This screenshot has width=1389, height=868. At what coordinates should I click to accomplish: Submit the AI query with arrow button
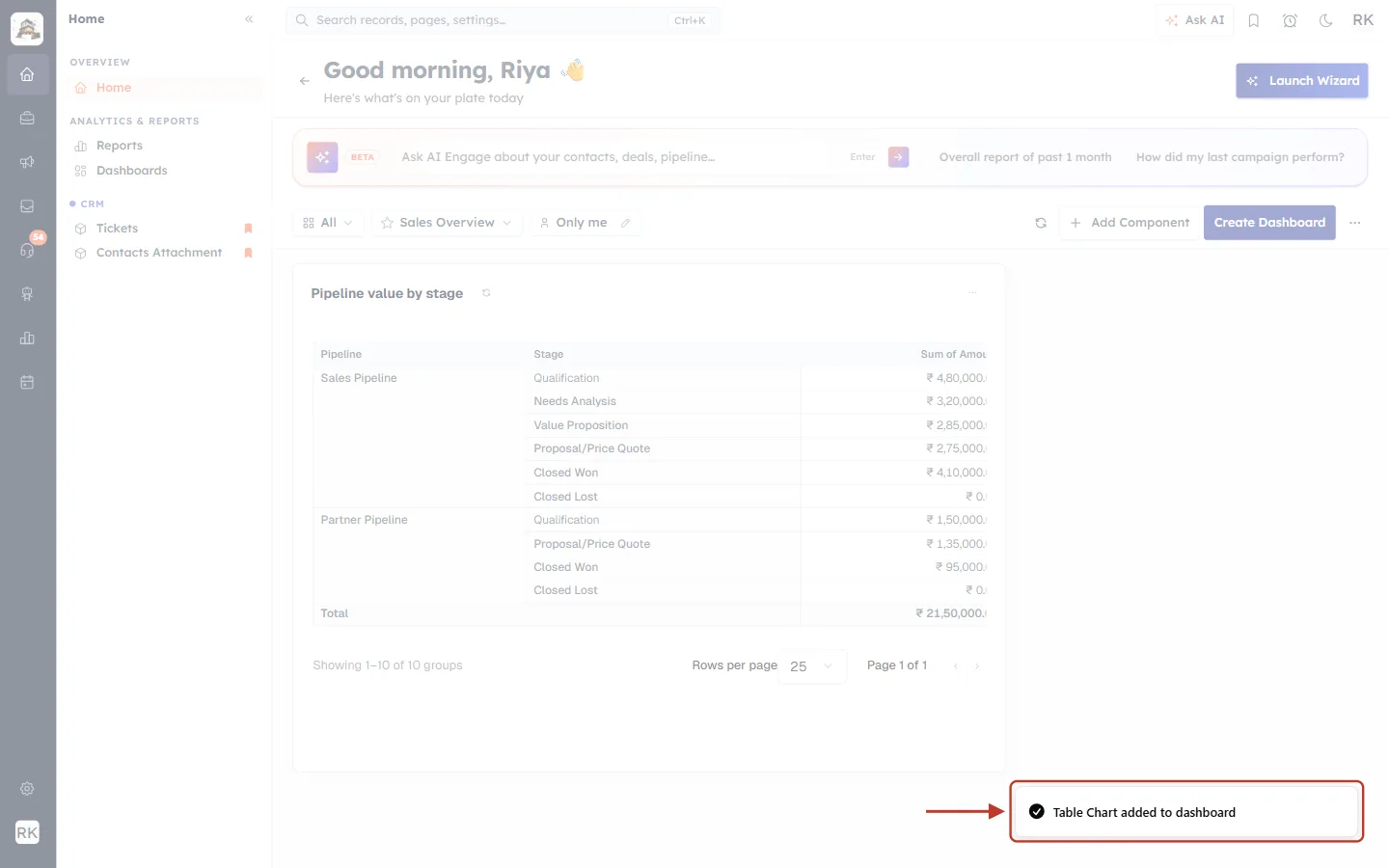(898, 157)
